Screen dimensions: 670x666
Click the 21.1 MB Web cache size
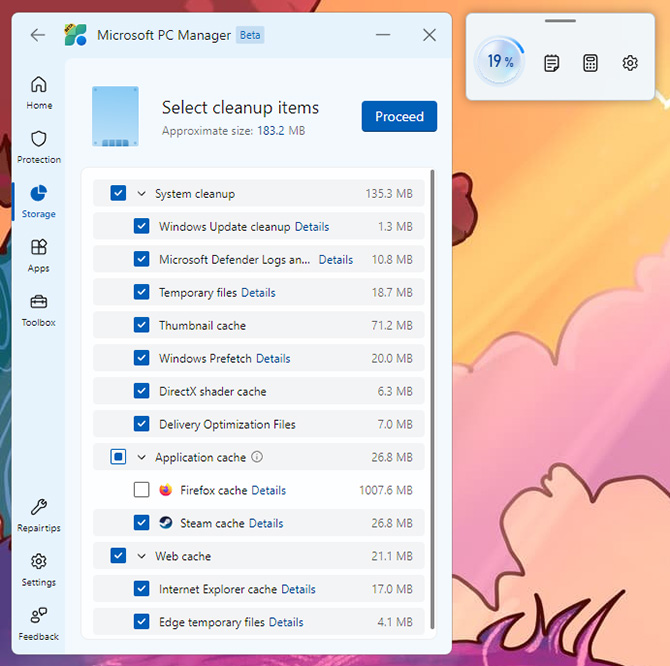pyautogui.click(x=392, y=556)
